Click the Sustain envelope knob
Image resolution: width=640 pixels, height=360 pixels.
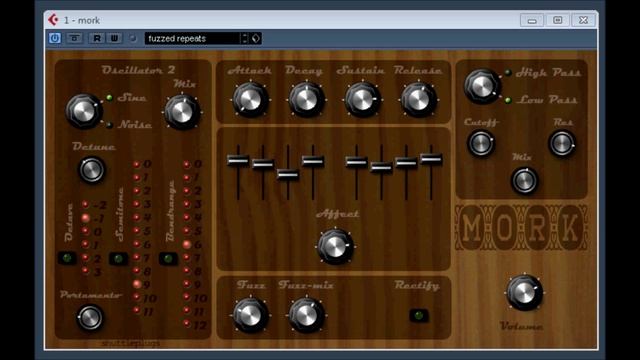tap(362, 100)
